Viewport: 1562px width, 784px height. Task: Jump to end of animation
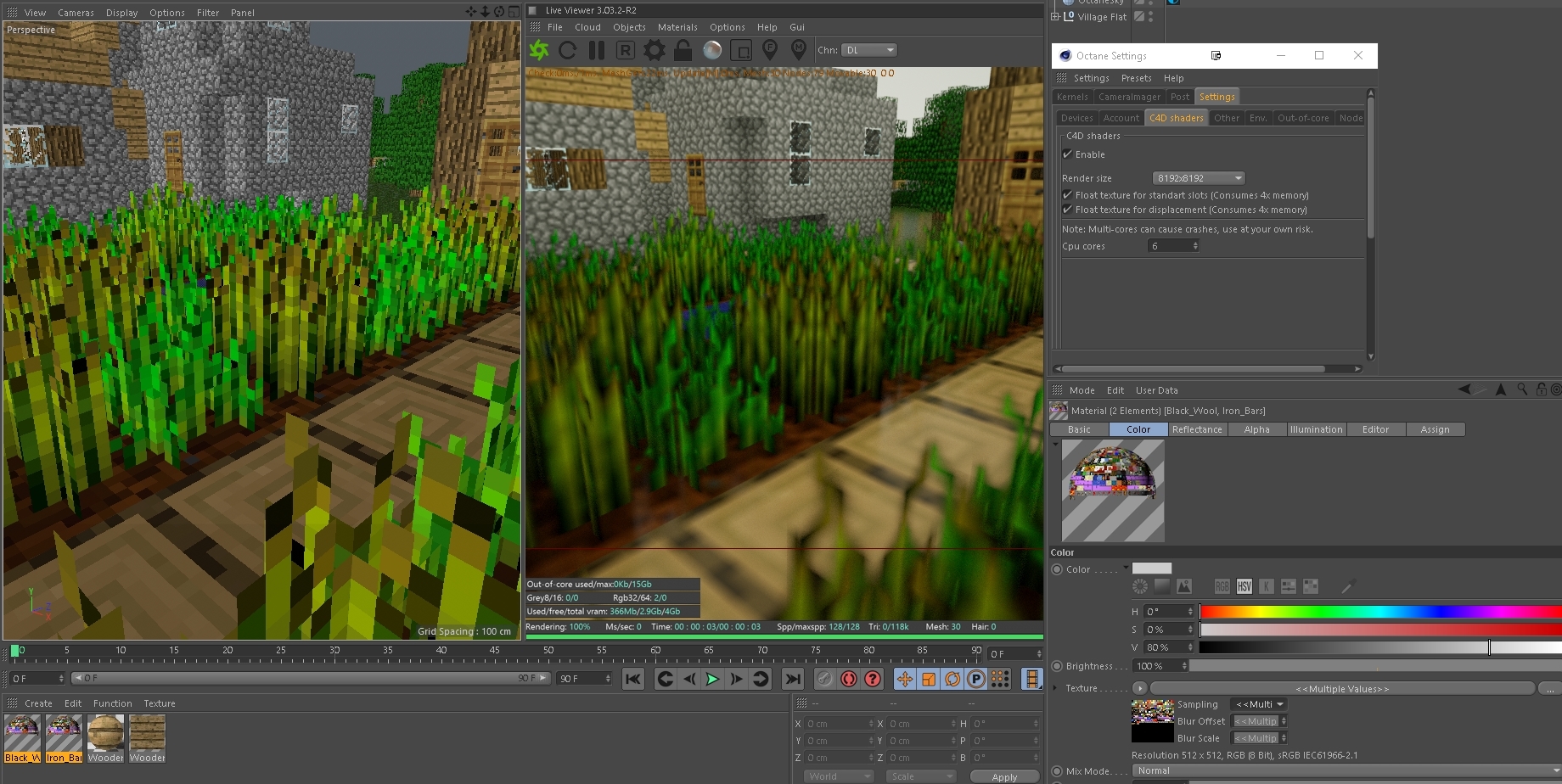tap(793, 679)
